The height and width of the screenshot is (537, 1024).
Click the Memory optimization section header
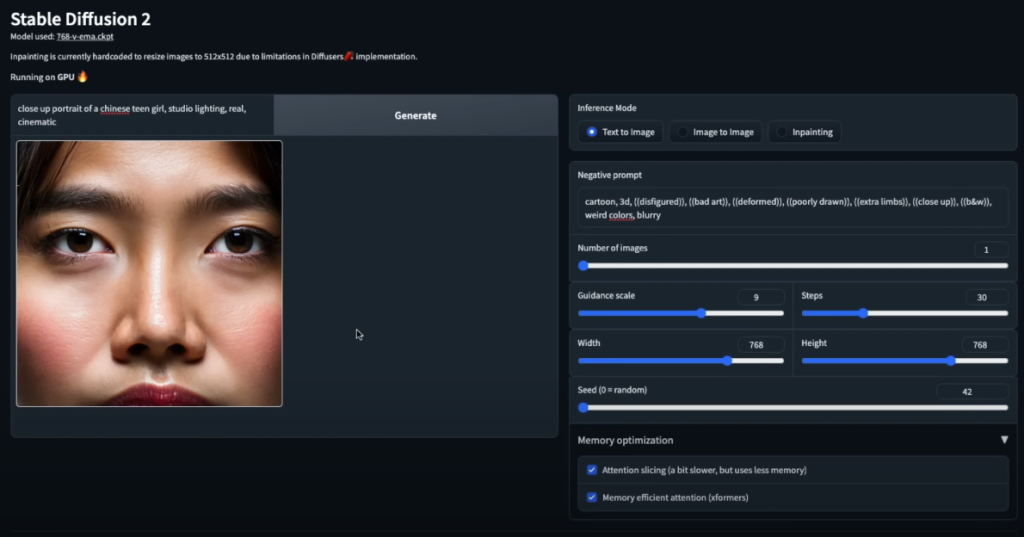625,440
